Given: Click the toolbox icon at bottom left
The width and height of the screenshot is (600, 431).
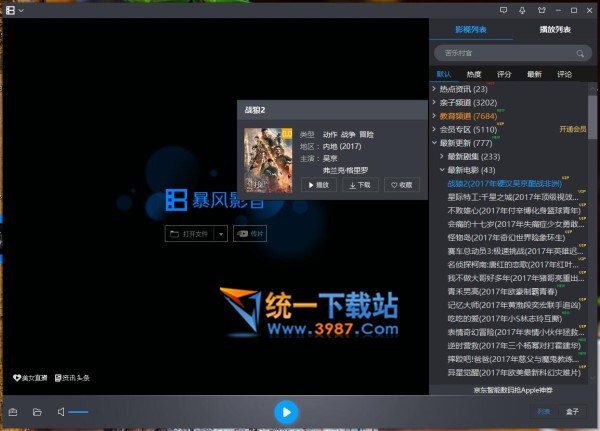Looking at the screenshot, I should pos(13,412).
